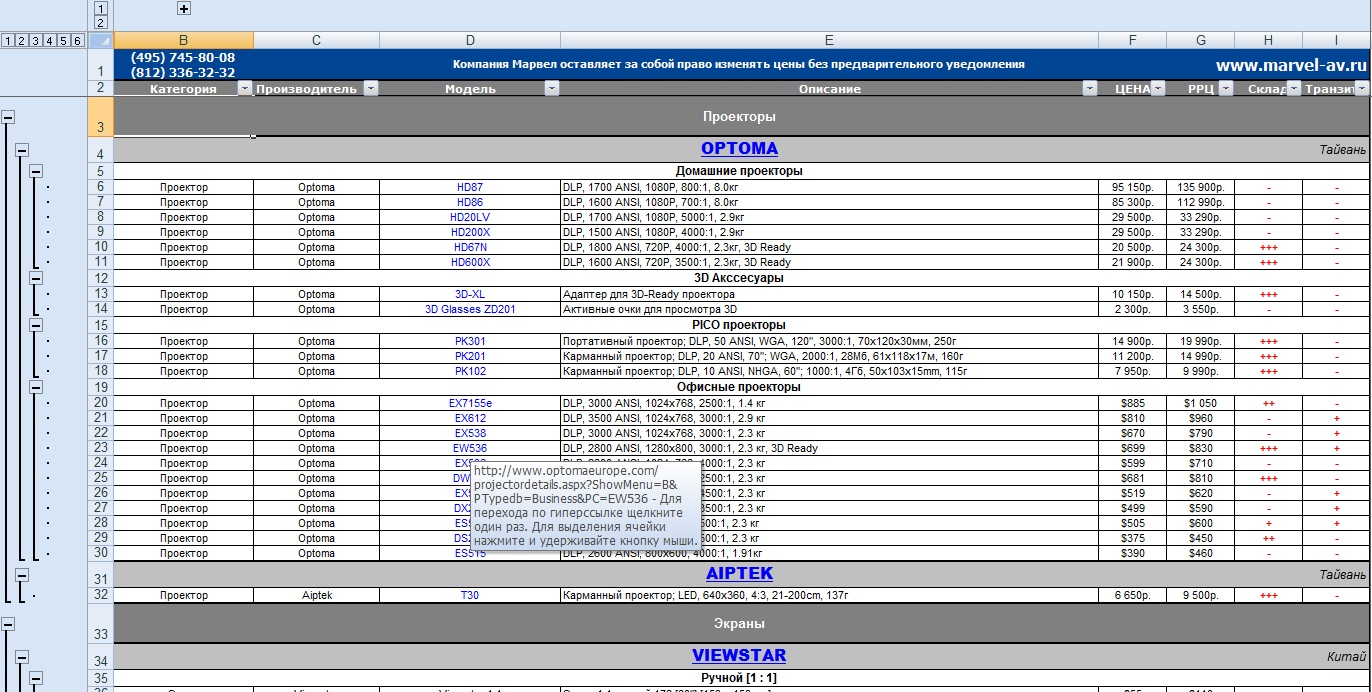
Task: Open the Производитель filter dropdown
Action: pyautogui.click(x=371, y=89)
